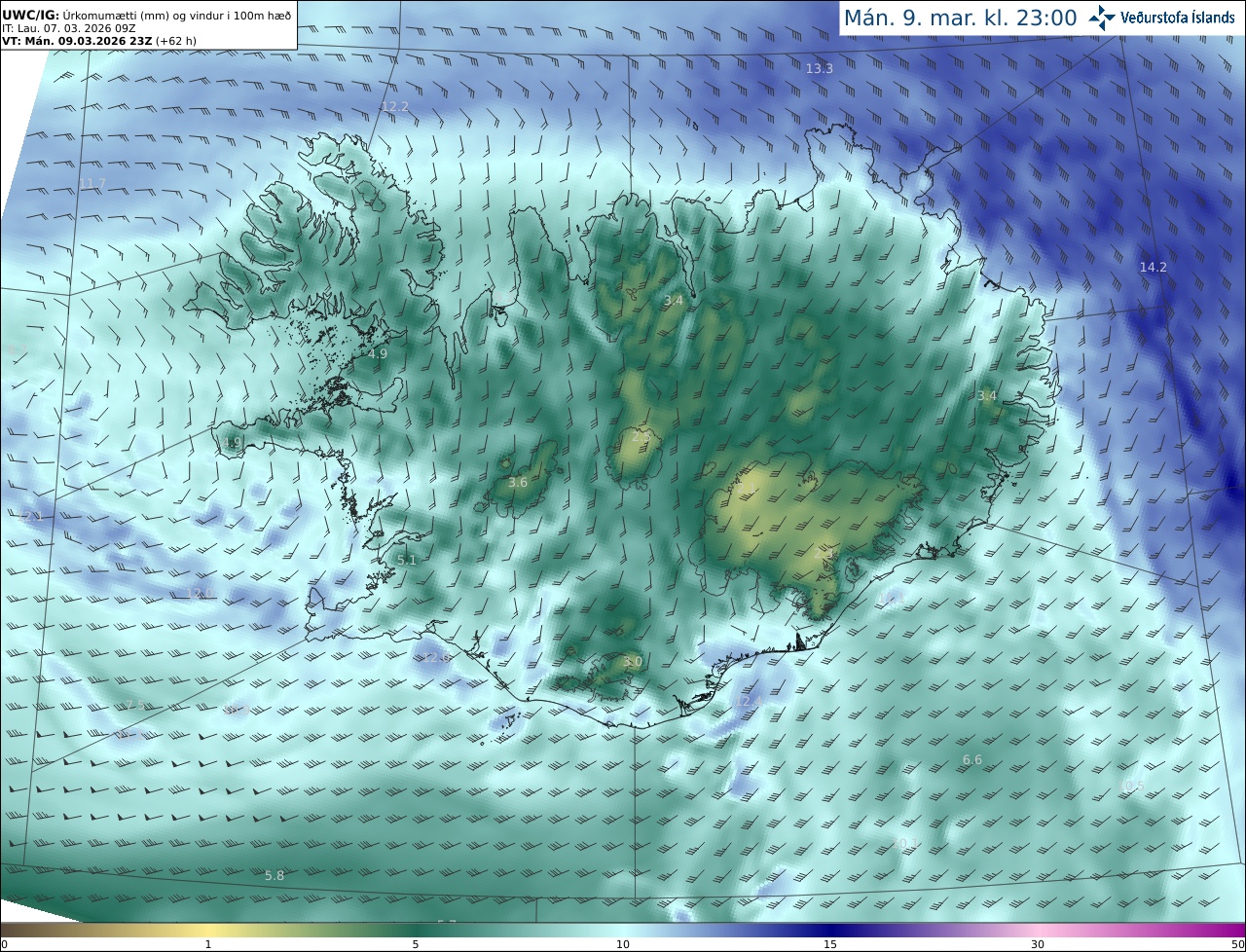The width and height of the screenshot is (1246, 952).
Task: Click the 12.2 value label
Action: [395, 107]
